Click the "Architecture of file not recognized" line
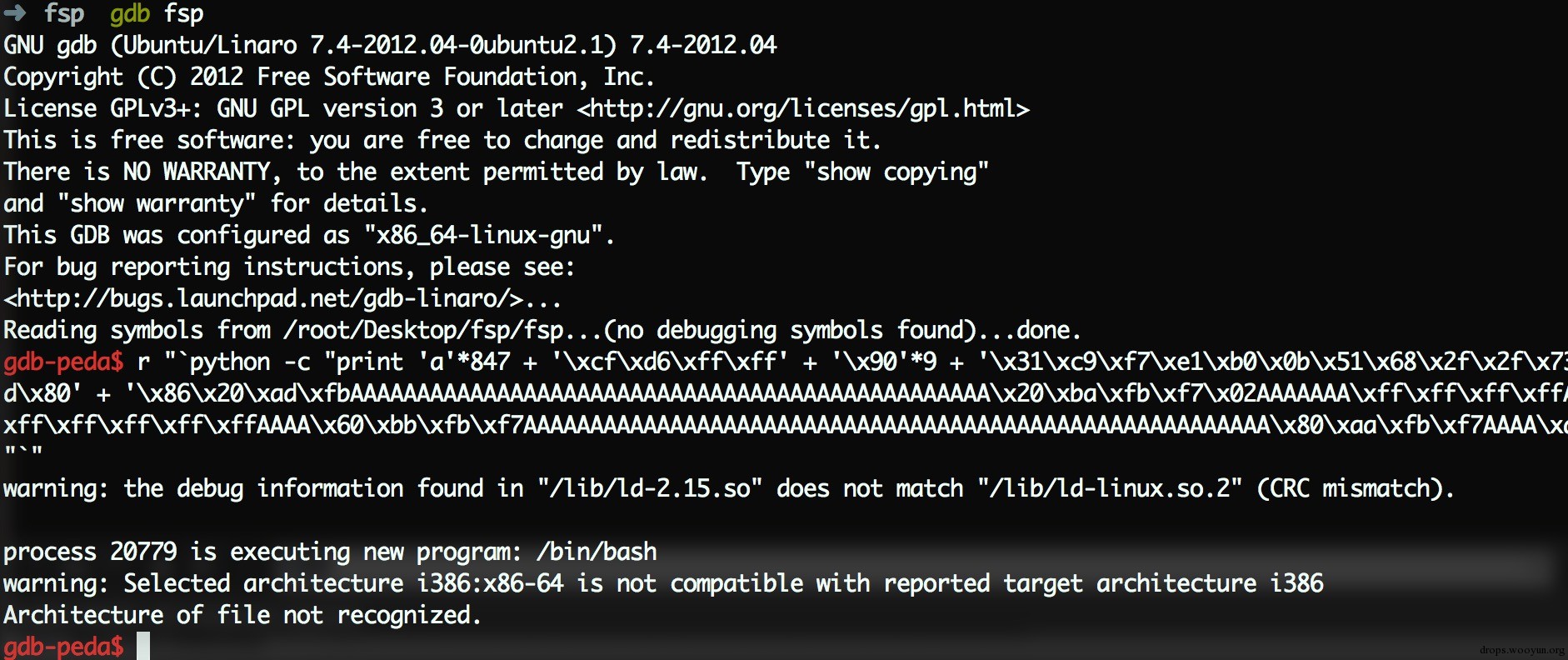1568x660 pixels. [x=242, y=616]
